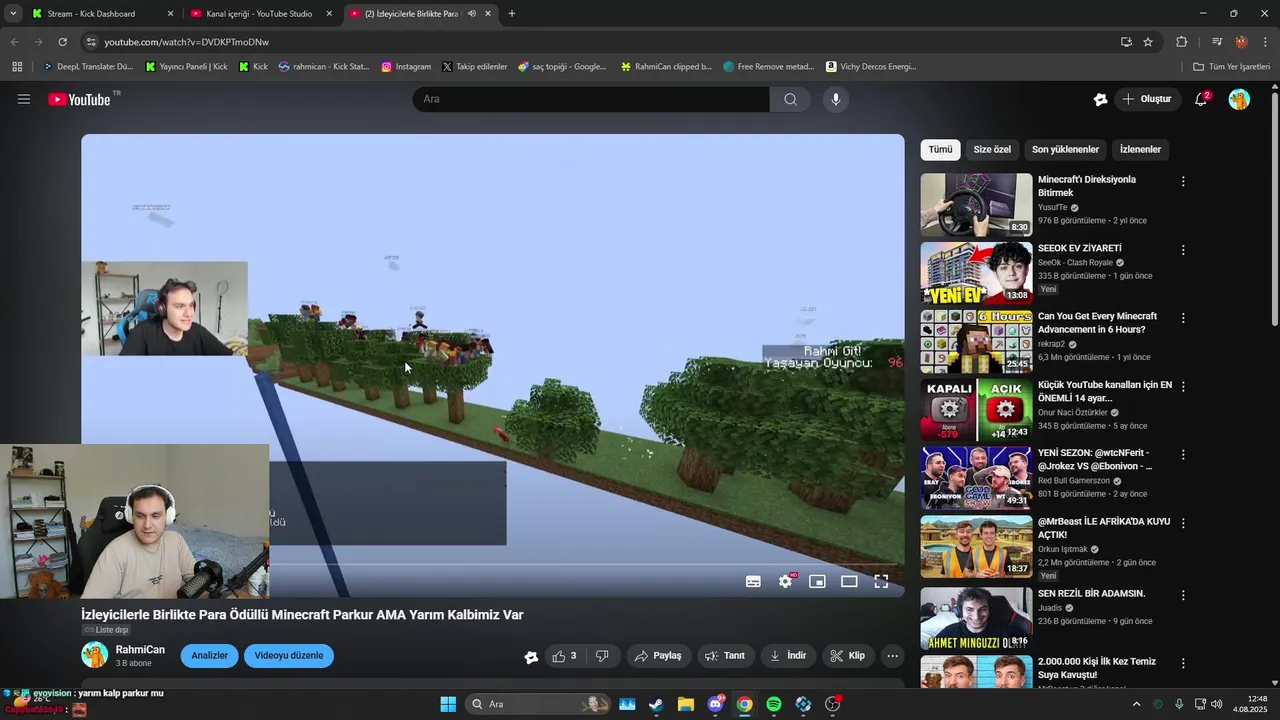Open the Instagram bookmark

(406, 67)
